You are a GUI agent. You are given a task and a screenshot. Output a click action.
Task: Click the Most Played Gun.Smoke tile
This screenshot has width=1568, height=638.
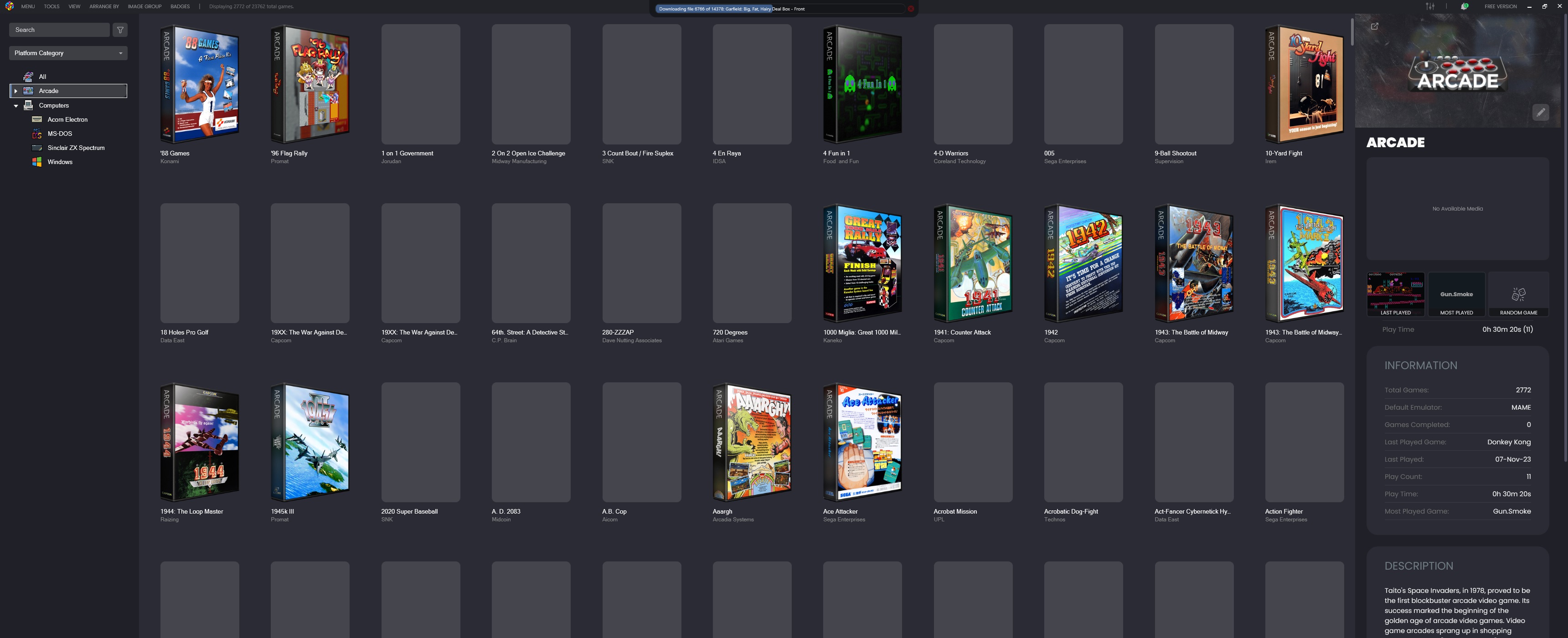[x=1456, y=295]
